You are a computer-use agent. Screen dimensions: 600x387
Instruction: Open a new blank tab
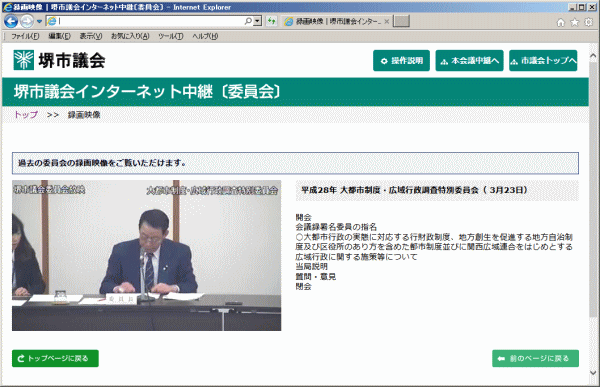pos(401,21)
